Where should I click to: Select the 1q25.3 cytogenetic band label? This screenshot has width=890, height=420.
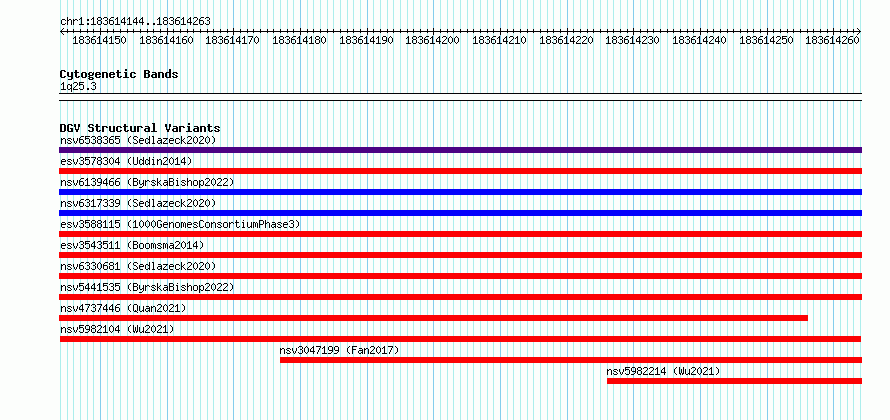click(78, 86)
